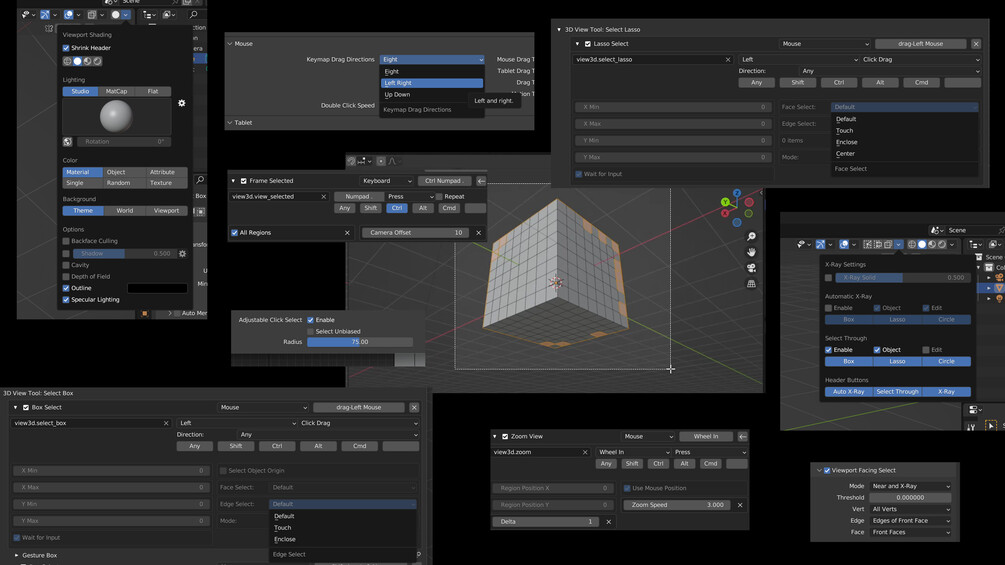Open X-Ray settings arrow in right header
Screen dimensions: 1005x565
pos(899,245)
